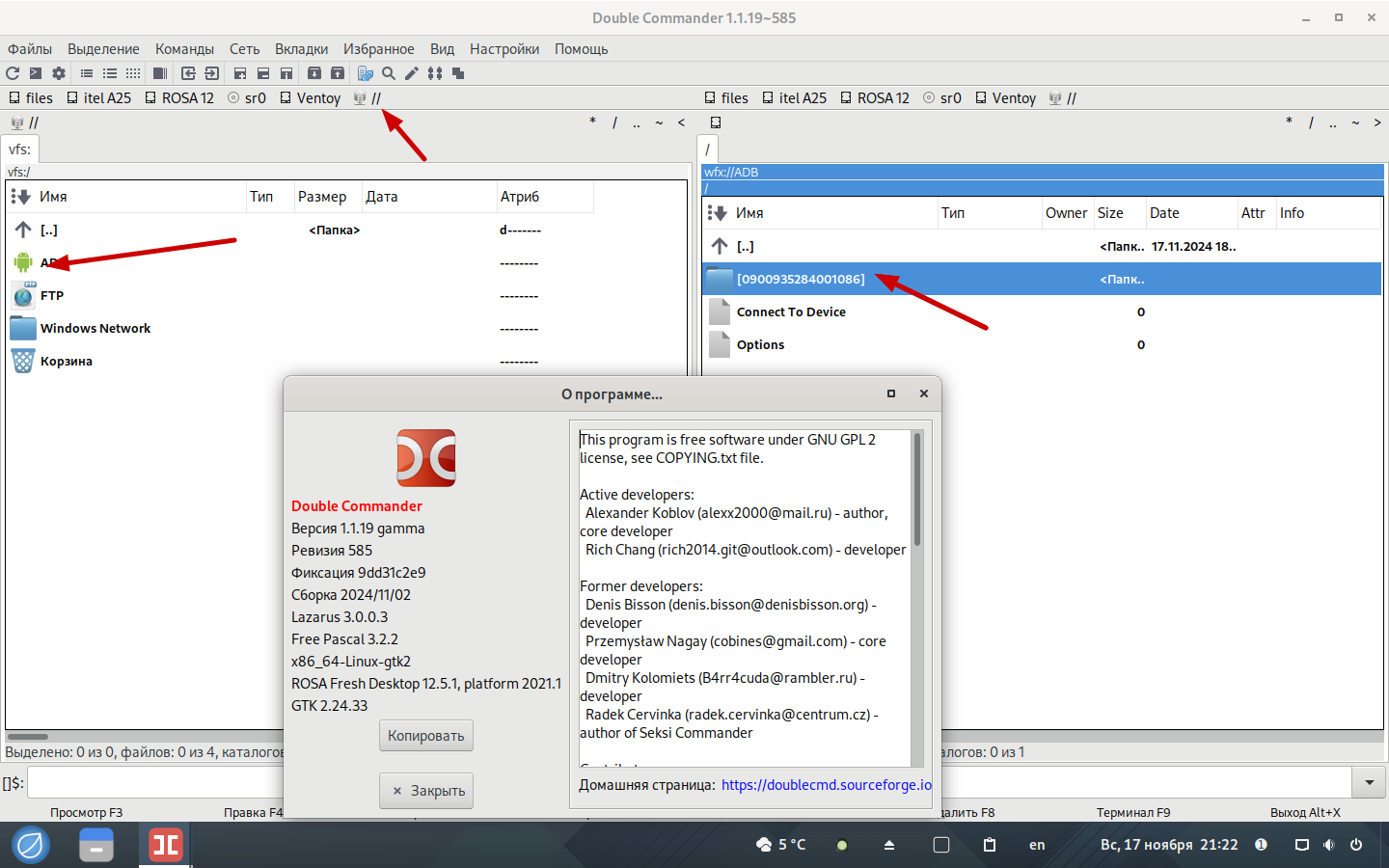Click the About dialog text vertical scrollbar
Viewport: 1389px width, 868px height.
click(916, 598)
